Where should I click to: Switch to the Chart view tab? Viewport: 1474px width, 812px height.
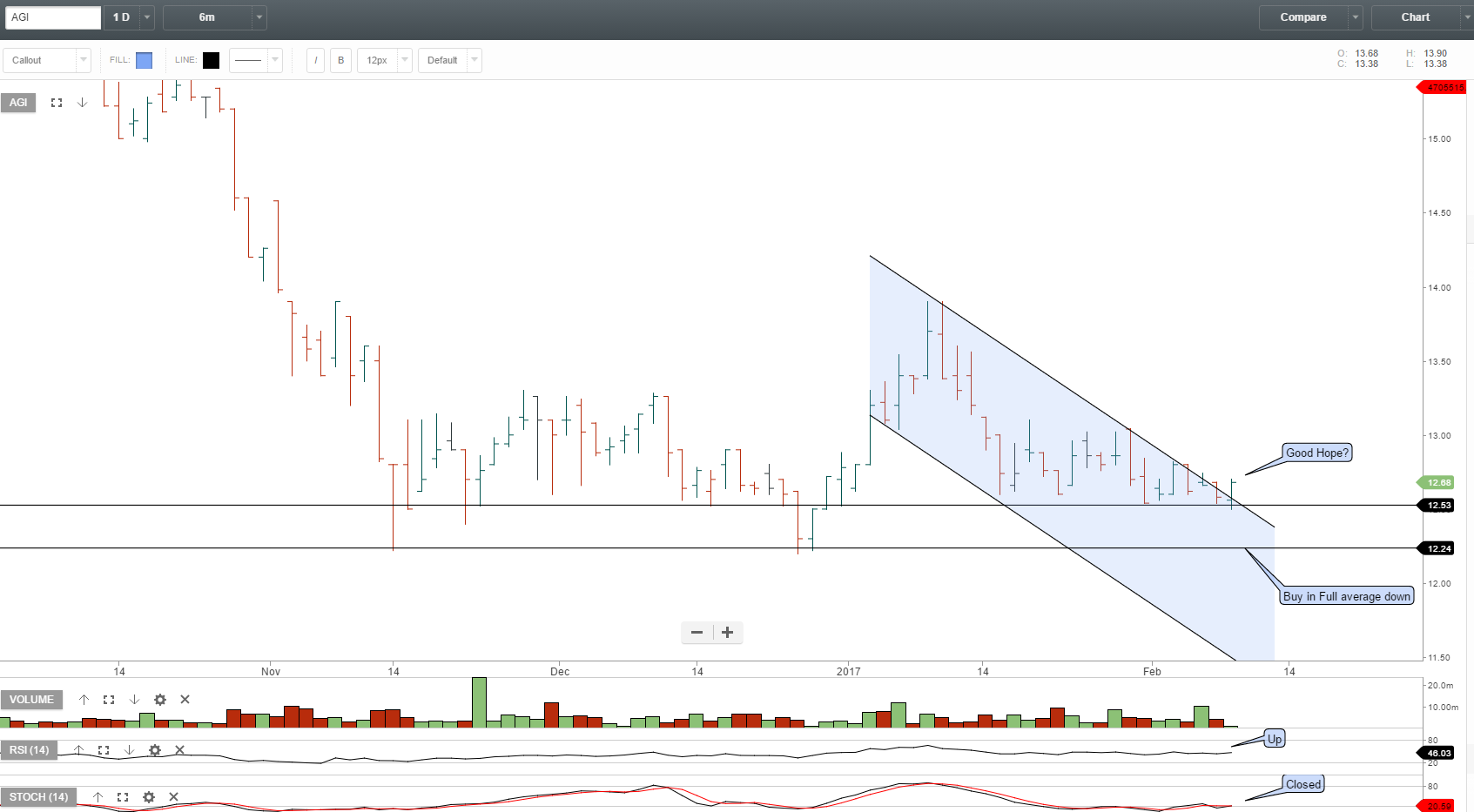pos(1414,17)
